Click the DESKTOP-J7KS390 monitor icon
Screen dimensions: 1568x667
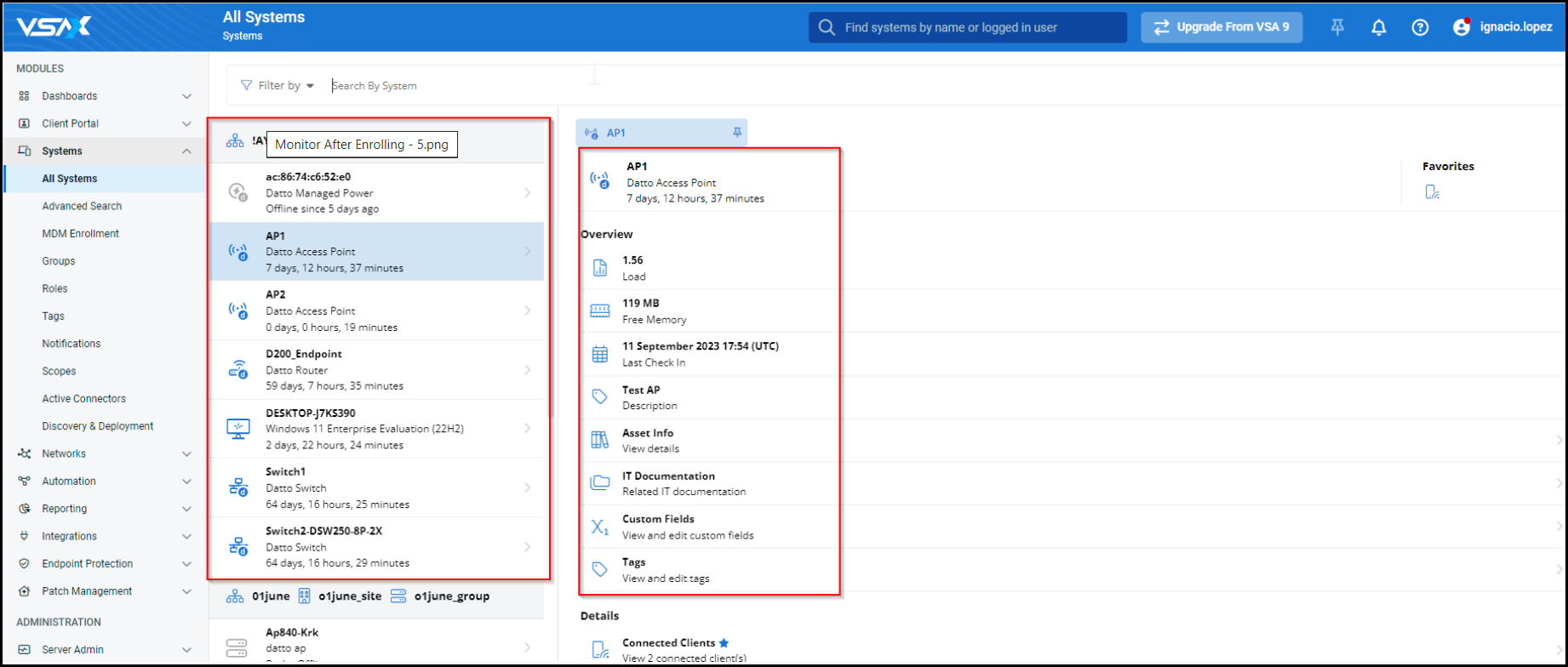238,428
